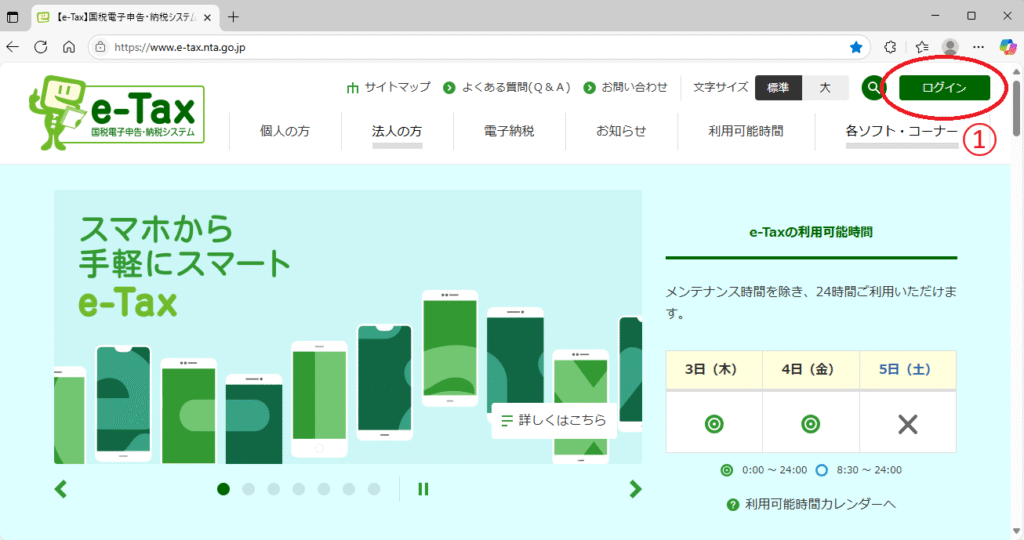Click the browser profile avatar
The width and height of the screenshot is (1024, 540).
[x=950, y=47]
